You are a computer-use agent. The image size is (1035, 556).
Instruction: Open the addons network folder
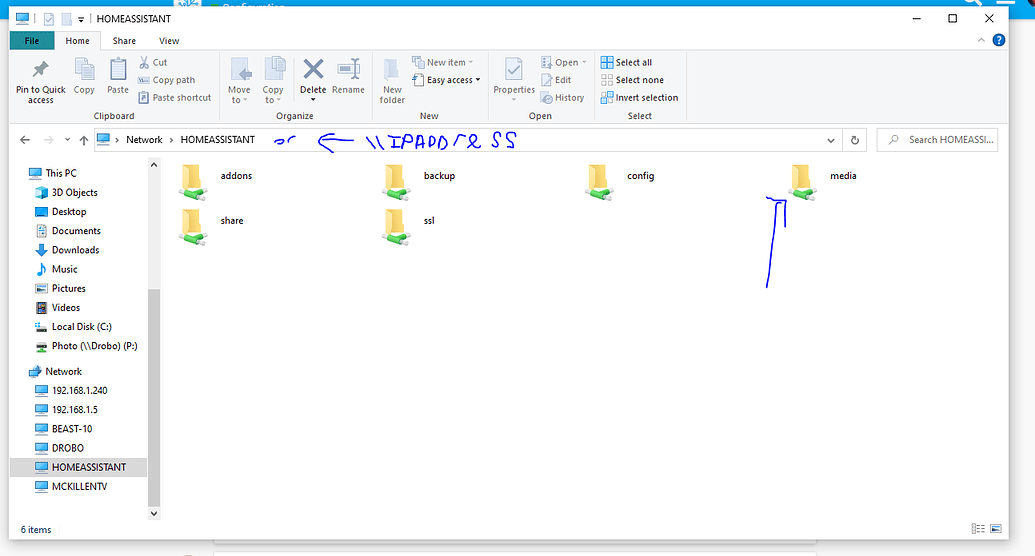tap(215, 181)
